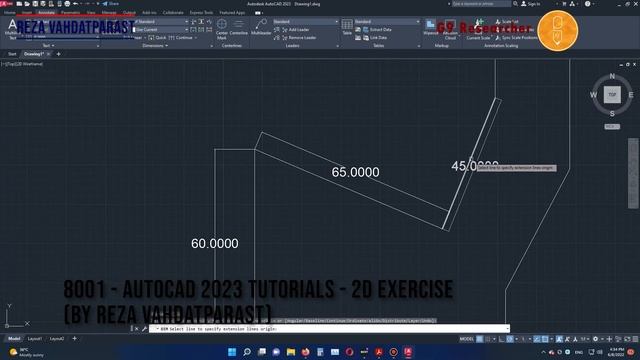This screenshot has width=640, height=360.
Task: Select the Centerline tool
Action: point(238,28)
